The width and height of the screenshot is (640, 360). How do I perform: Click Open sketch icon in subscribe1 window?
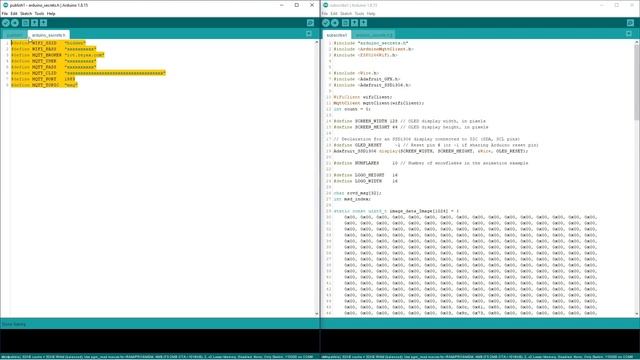355,23
